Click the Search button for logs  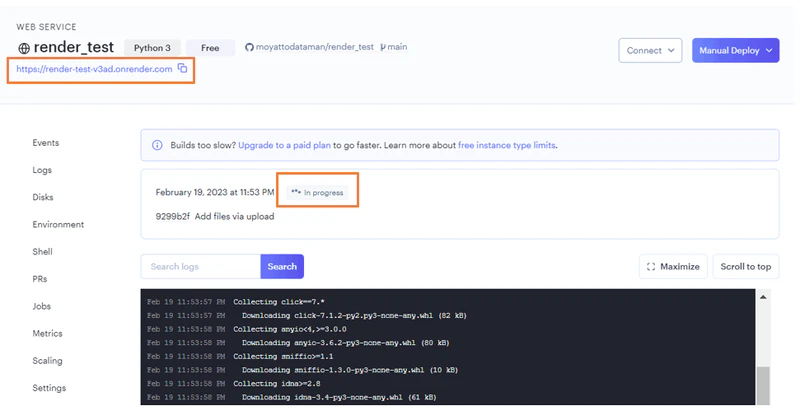click(x=282, y=266)
